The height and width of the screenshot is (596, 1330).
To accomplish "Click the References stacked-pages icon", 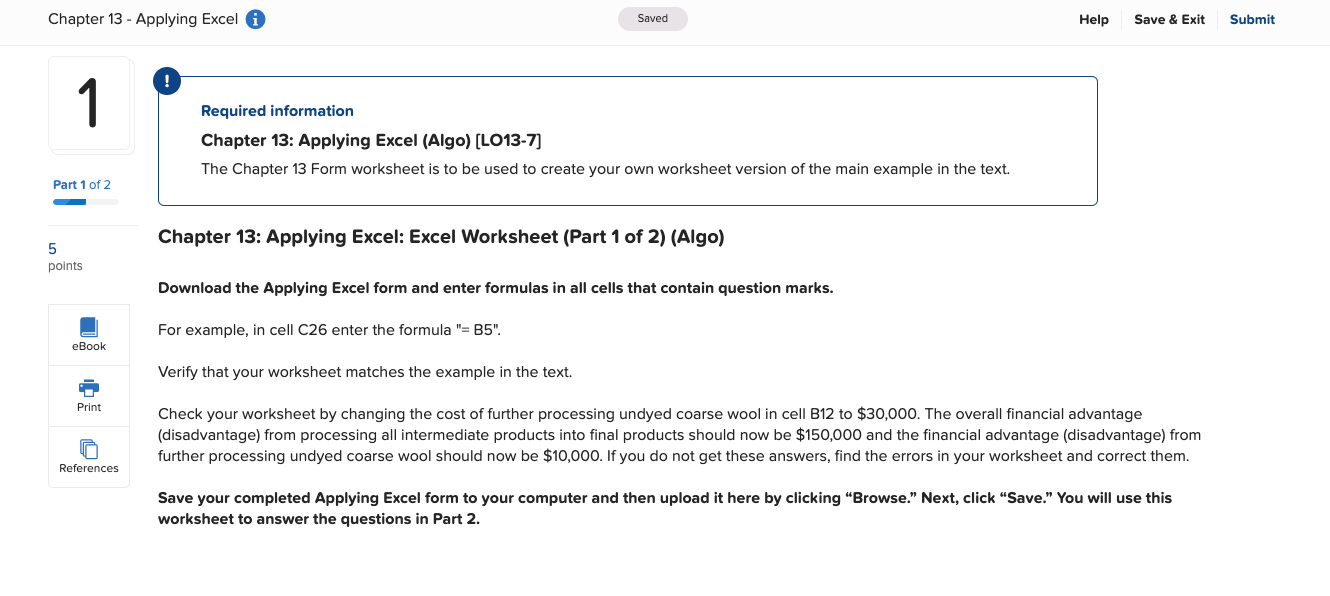I will click(x=88, y=450).
